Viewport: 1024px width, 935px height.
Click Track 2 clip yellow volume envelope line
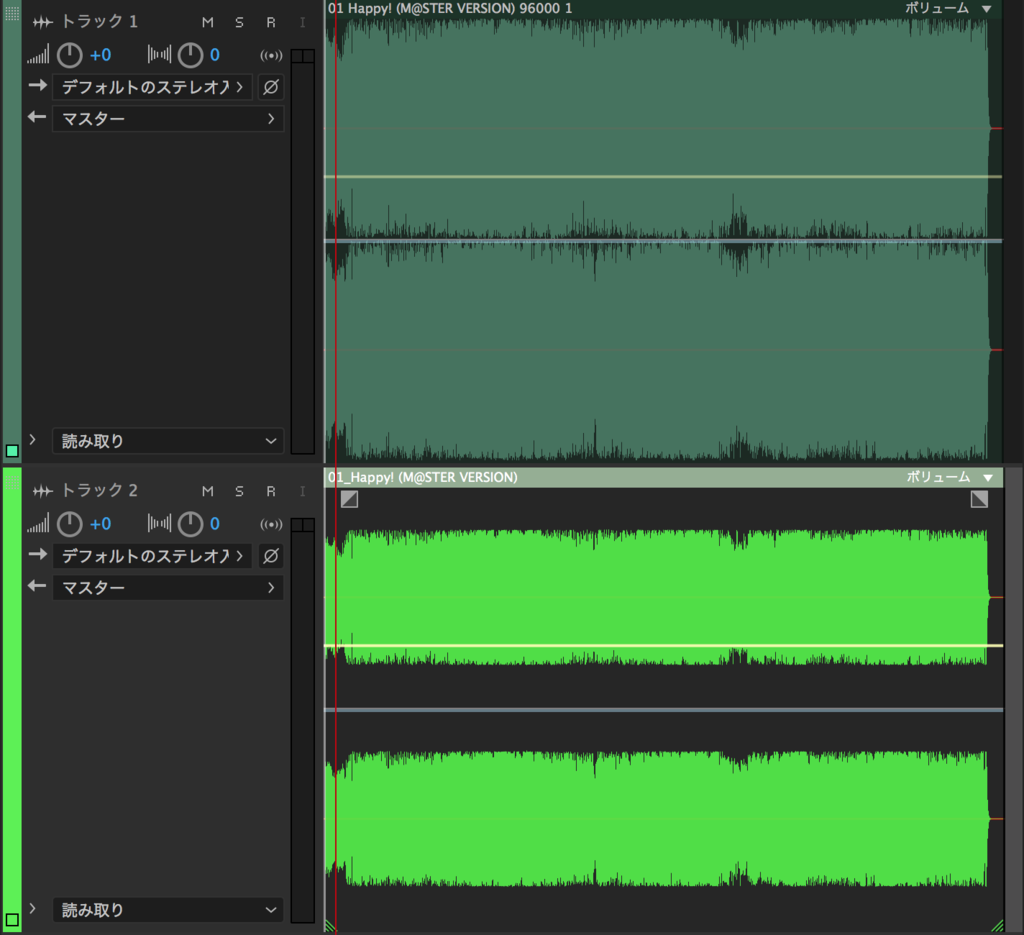(x=664, y=645)
